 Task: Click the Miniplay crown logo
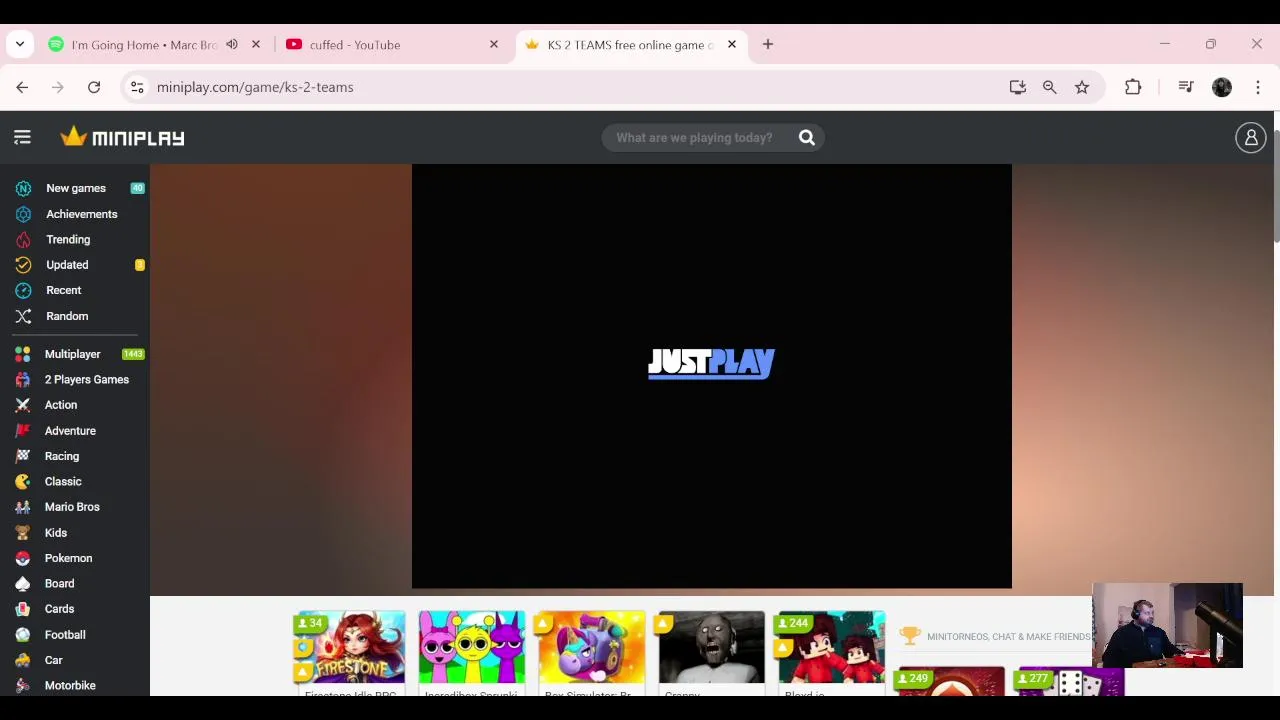point(122,137)
